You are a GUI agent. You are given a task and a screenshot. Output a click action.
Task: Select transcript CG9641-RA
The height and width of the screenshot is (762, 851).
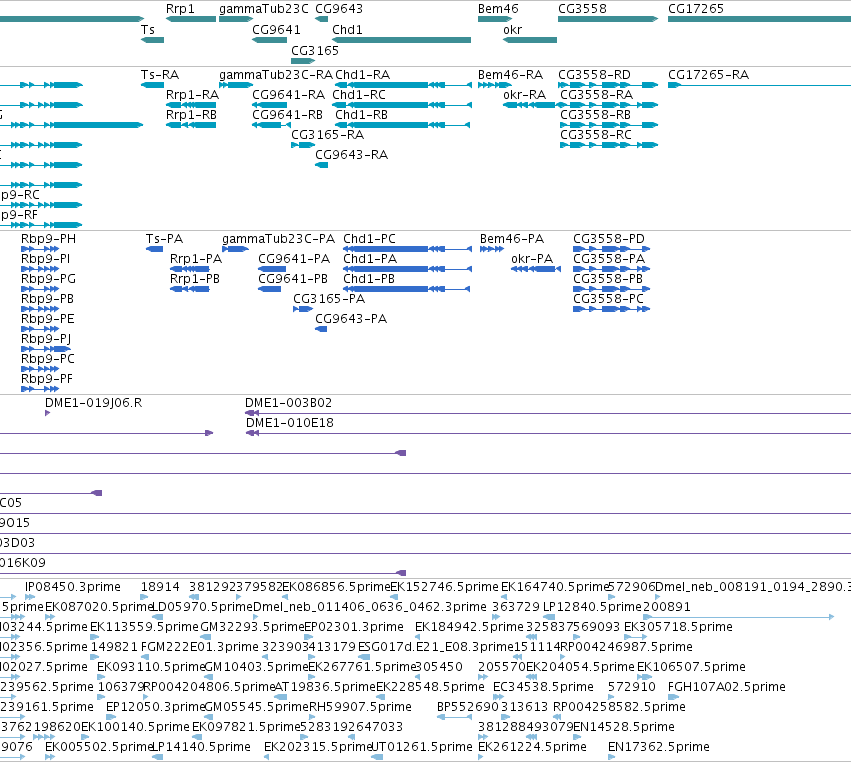270,105
